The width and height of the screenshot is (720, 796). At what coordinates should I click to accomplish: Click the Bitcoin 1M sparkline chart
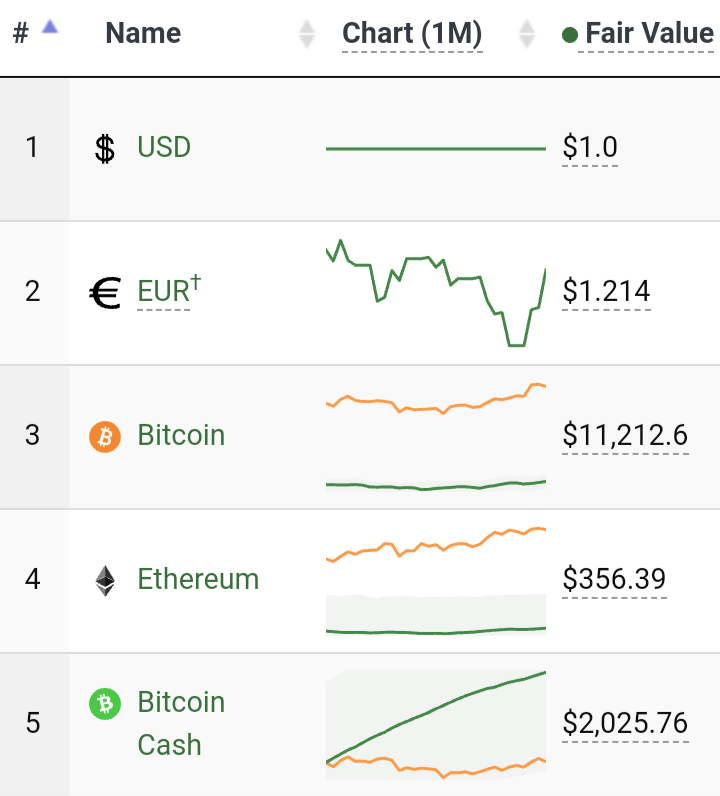(x=436, y=437)
